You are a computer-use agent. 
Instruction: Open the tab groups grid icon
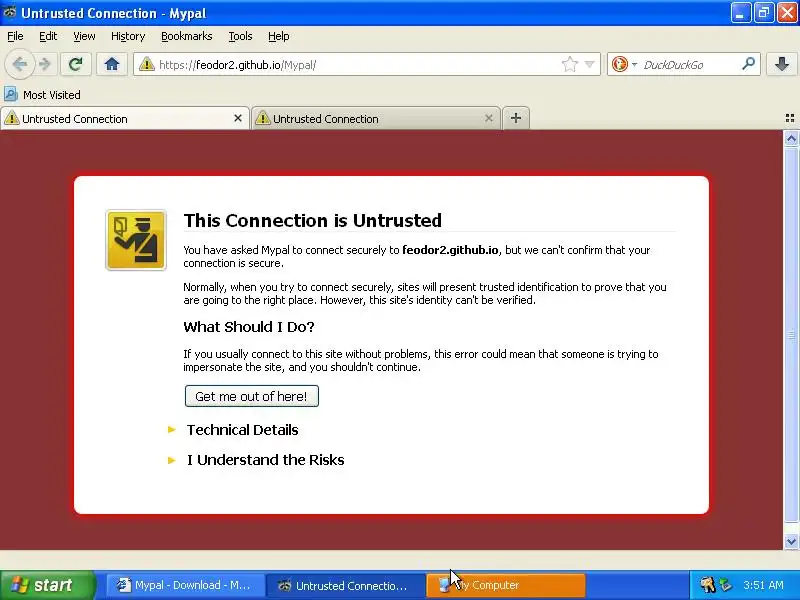point(790,118)
